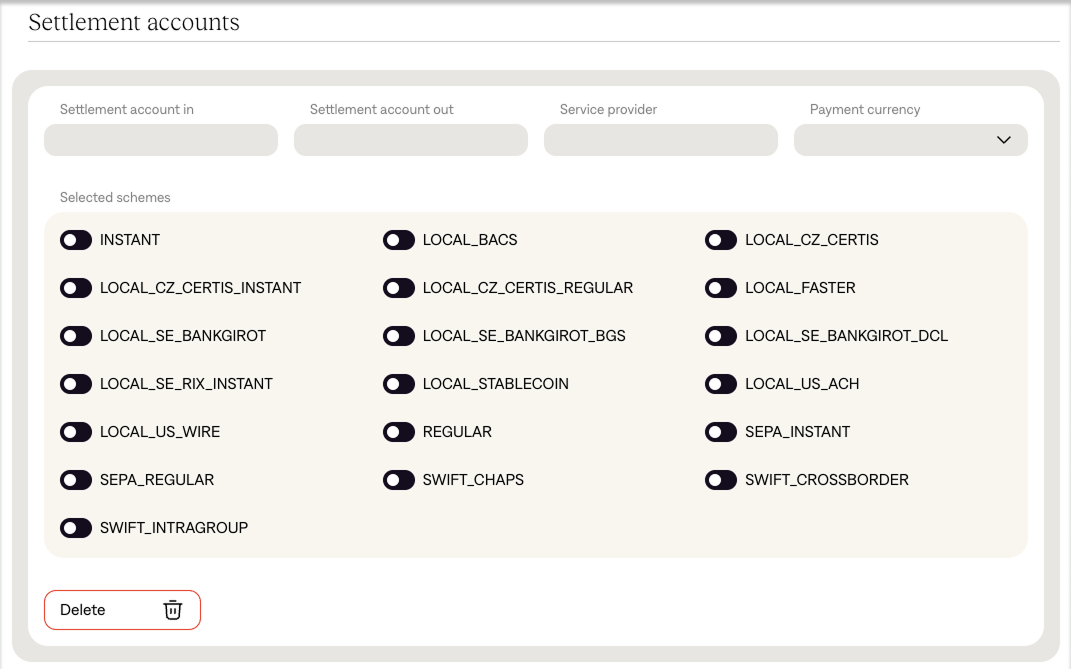Click the Settlement account out field
Screen dimensions: 1071x669
click(x=411, y=140)
